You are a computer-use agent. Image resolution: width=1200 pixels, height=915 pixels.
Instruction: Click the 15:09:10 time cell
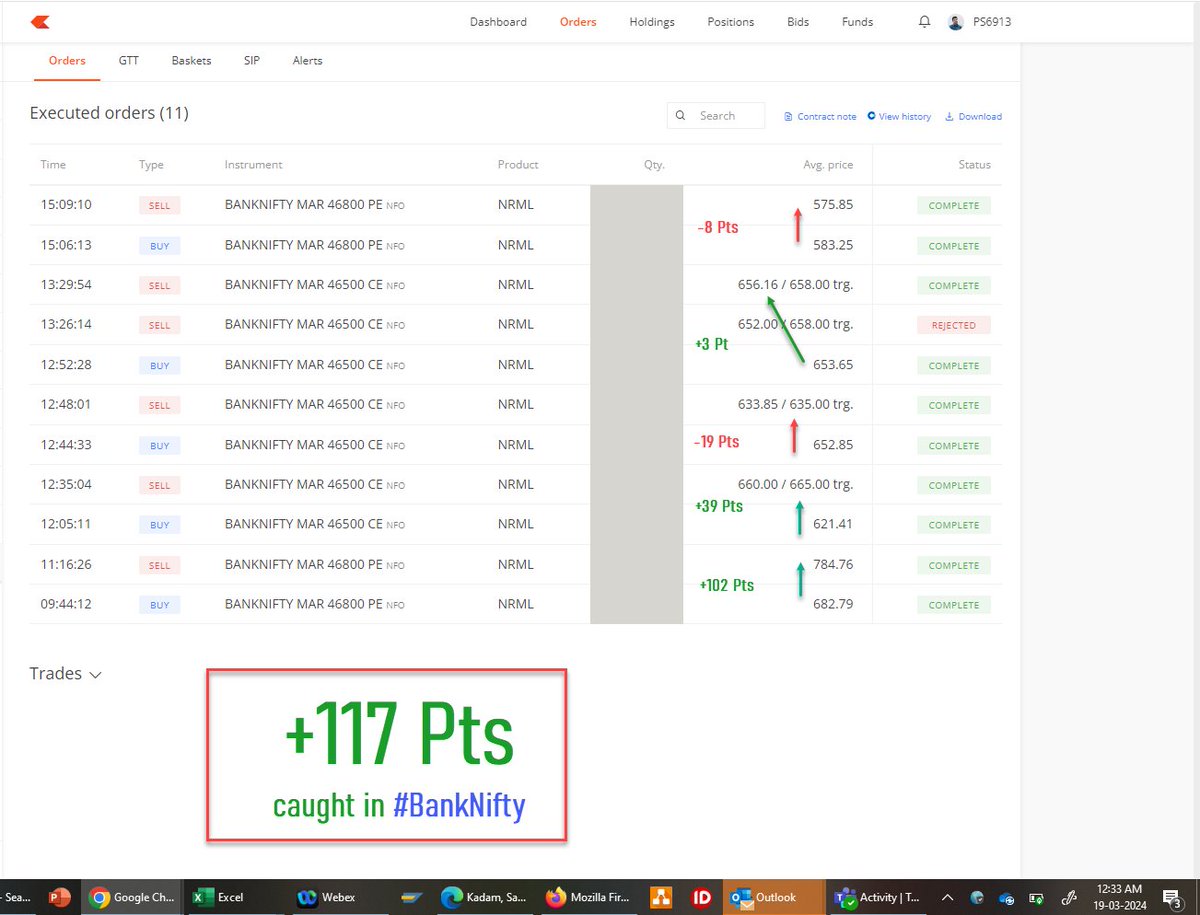(x=66, y=205)
